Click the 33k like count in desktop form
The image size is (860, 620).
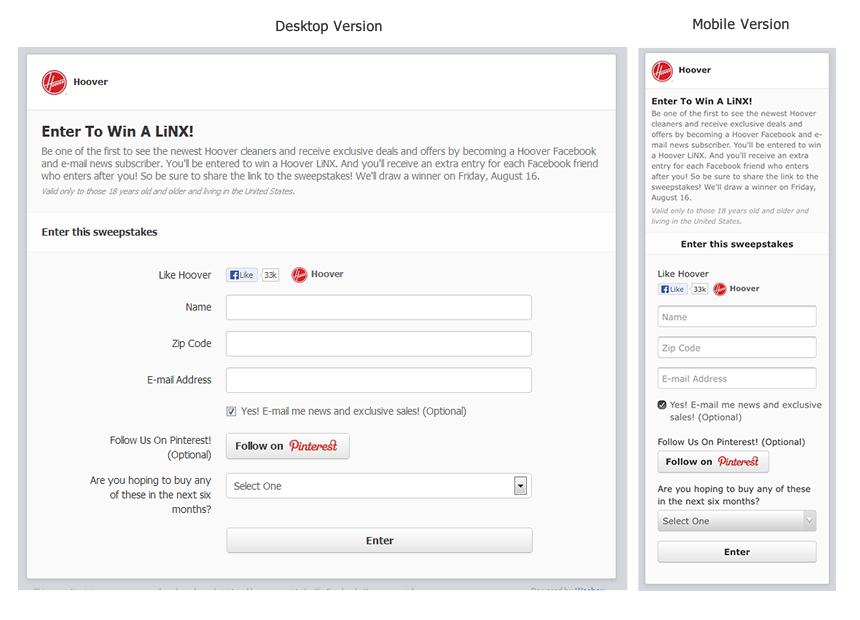[270, 275]
